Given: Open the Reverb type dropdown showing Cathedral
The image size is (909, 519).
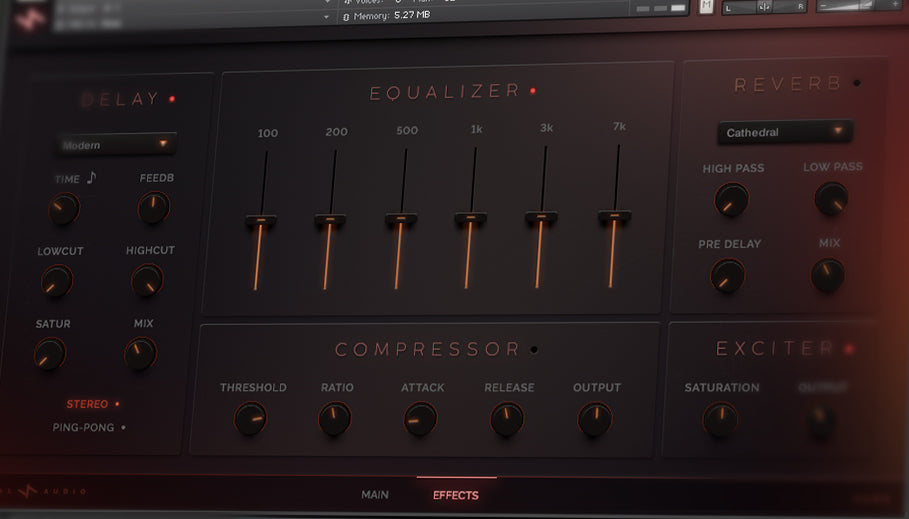Looking at the screenshot, I should [x=785, y=132].
